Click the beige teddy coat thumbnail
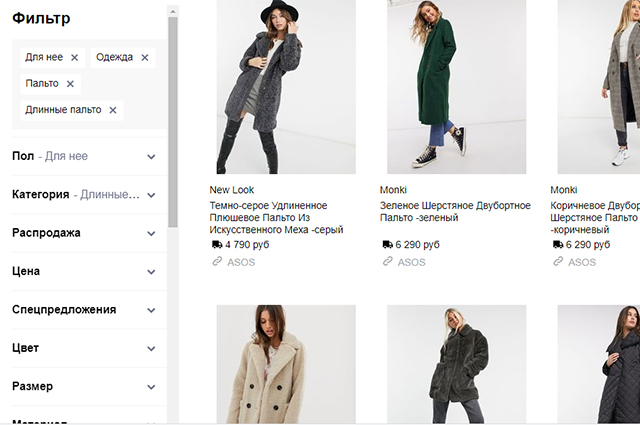 286,365
